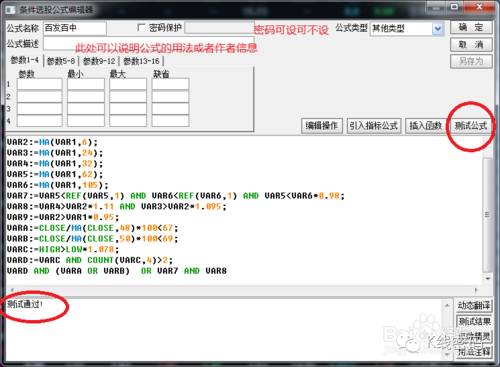This screenshot has width=500, height=367.
Task: Click the code editor vertical scrollbar thumb
Action: click(487, 215)
